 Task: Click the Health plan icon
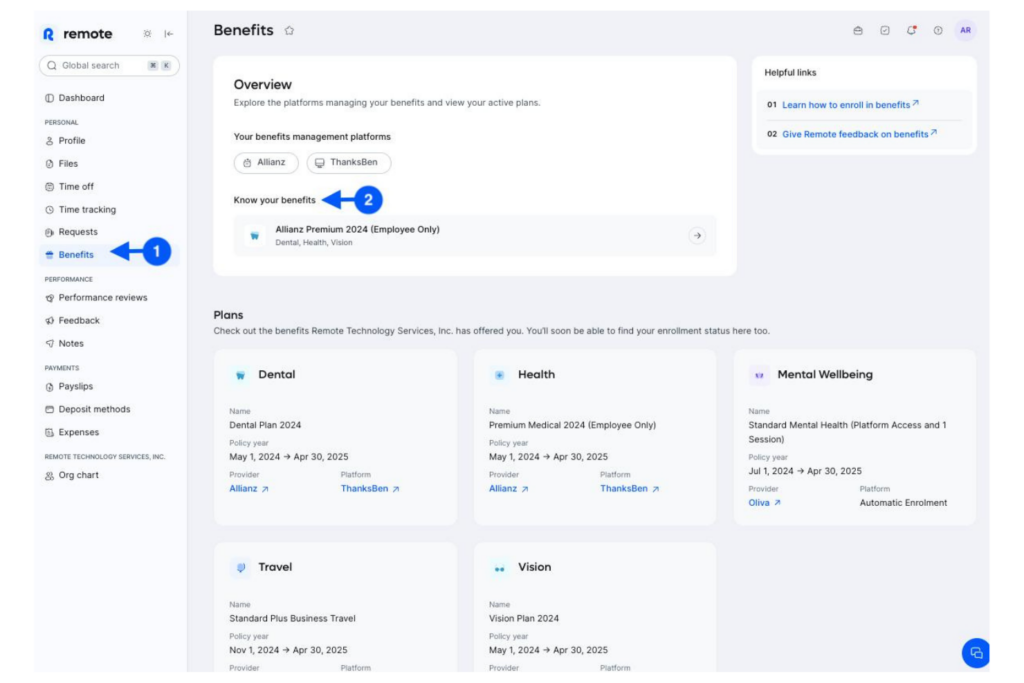pyautogui.click(x=500, y=375)
